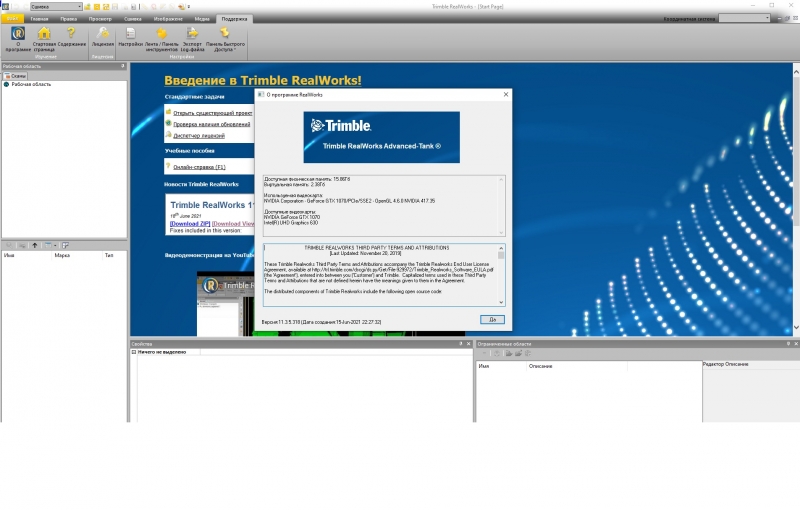Click Да button in About dialog
This screenshot has height=510, width=800.
coord(492,319)
